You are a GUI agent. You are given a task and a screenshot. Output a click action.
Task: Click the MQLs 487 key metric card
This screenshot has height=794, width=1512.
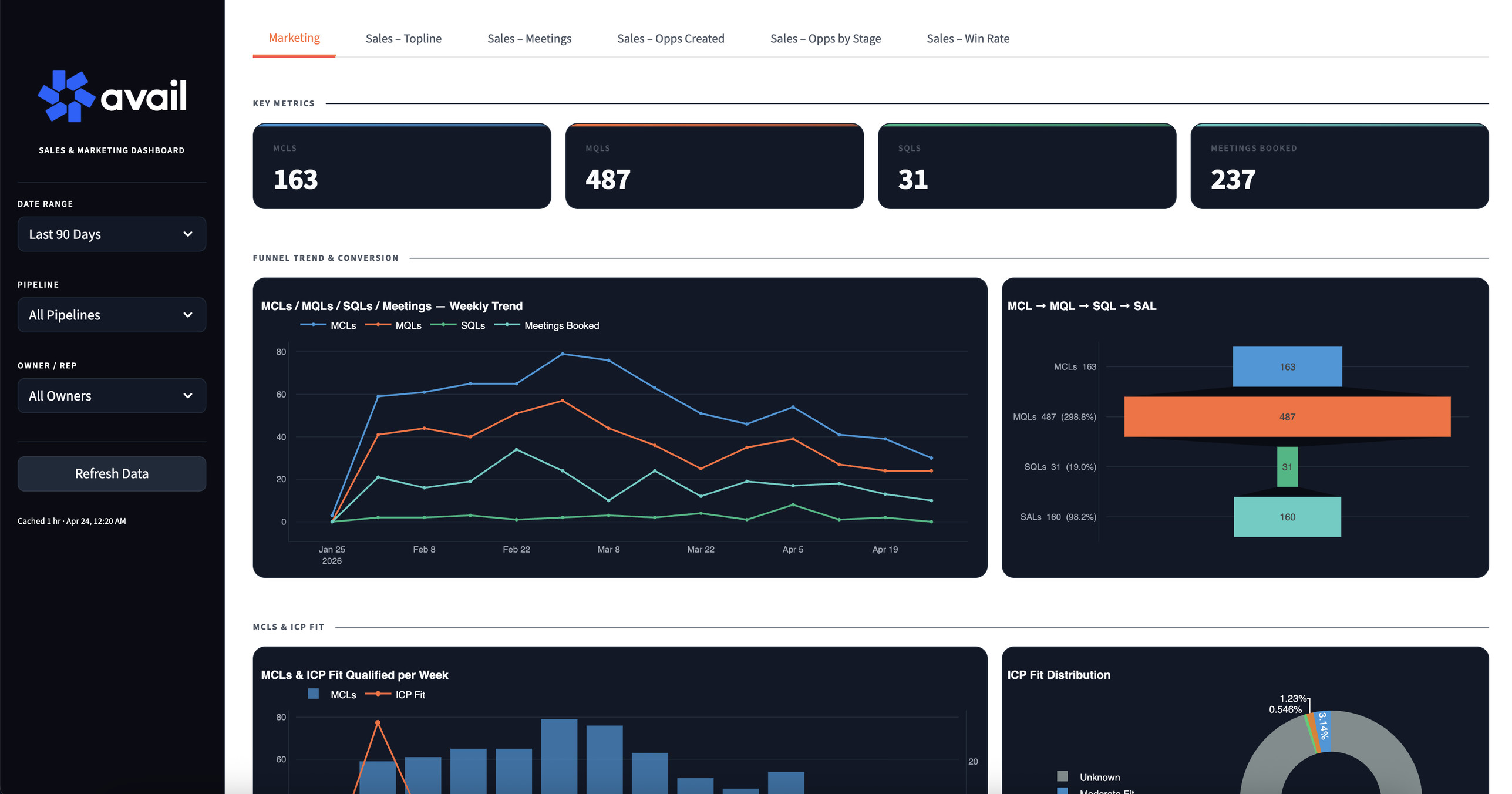pos(714,166)
